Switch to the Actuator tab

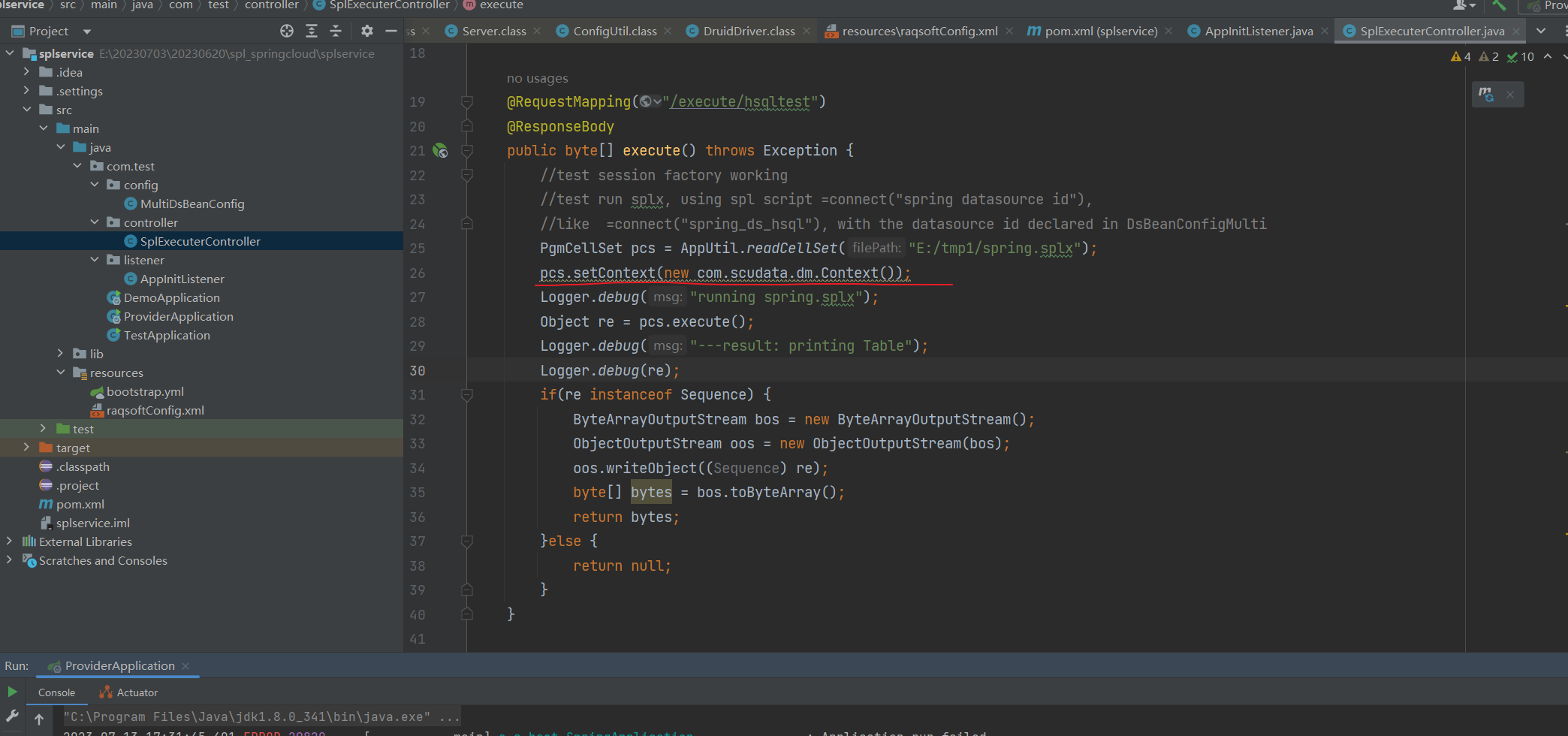(x=137, y=692)
